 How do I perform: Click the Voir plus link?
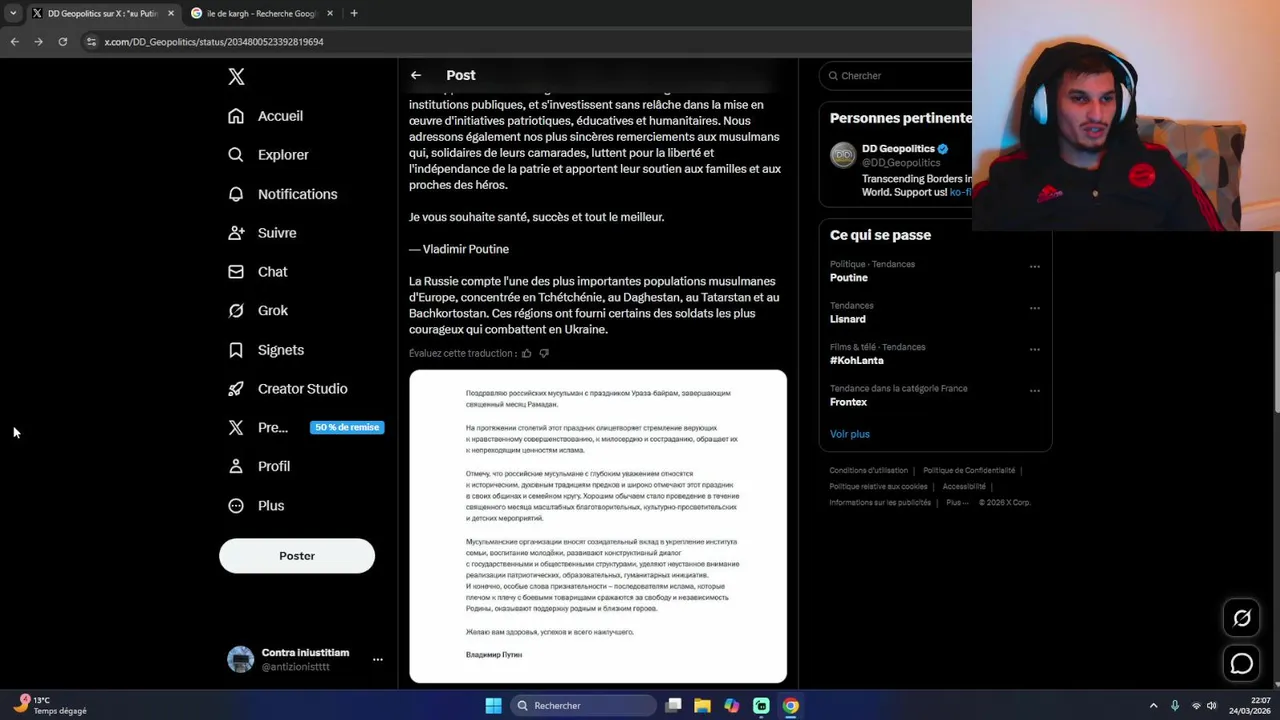[850, 434]
